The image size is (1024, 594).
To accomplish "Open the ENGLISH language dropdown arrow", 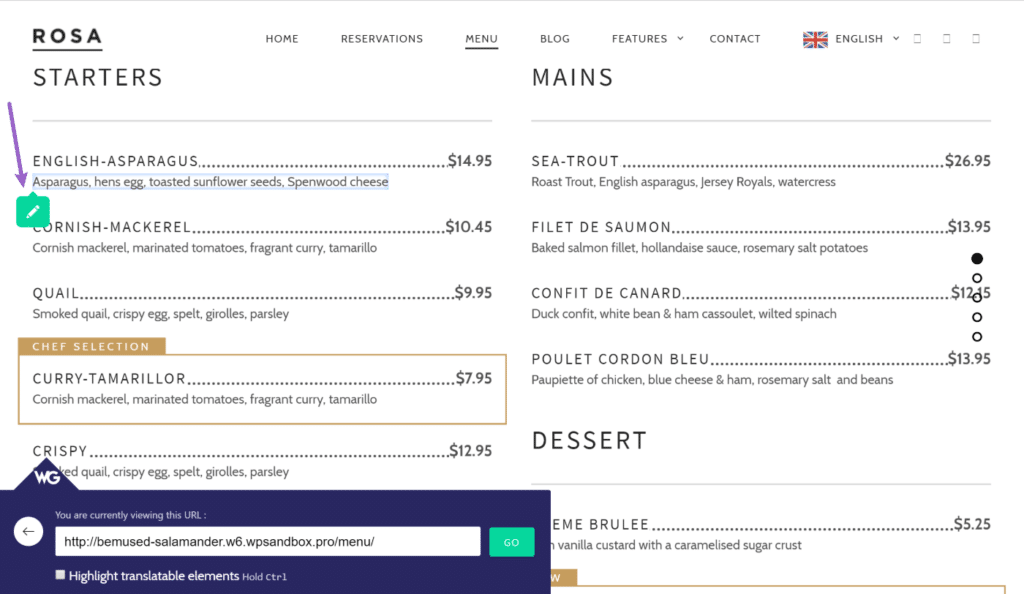I will click(x=896, y=39).
